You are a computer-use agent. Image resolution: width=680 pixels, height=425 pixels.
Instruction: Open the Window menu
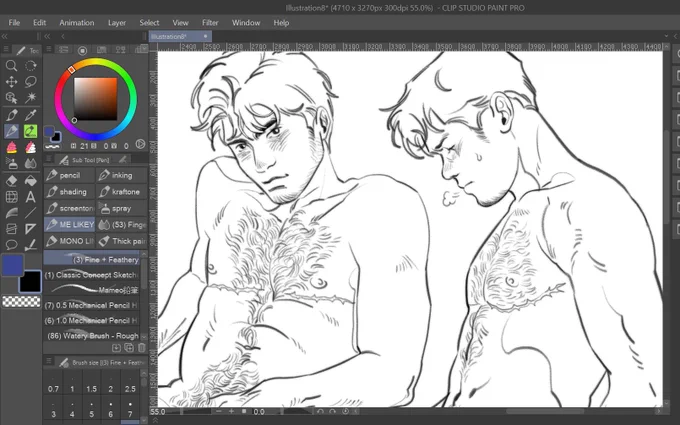pyautogui.click(x=246, y=23)
